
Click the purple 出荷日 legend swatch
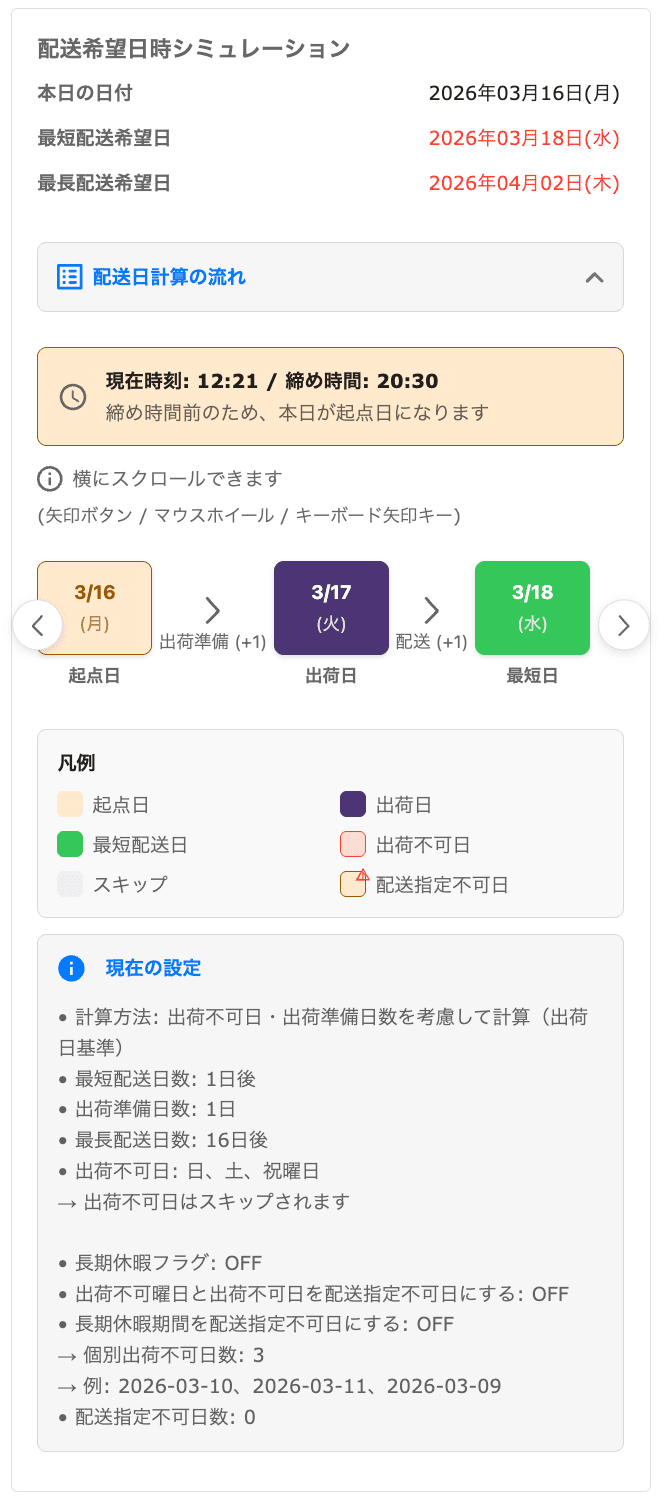click(x=353, y=805)
